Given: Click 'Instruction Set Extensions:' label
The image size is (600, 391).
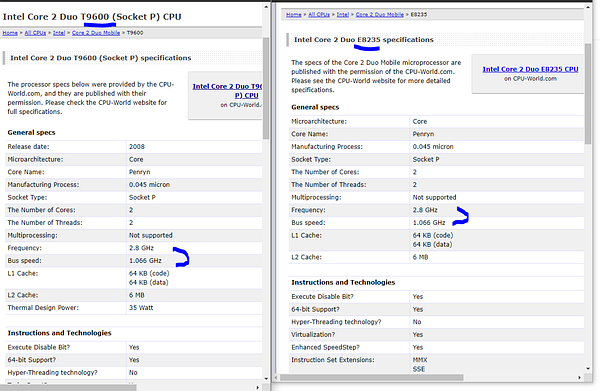Looking at the screenshot, I should click(333, 360).
